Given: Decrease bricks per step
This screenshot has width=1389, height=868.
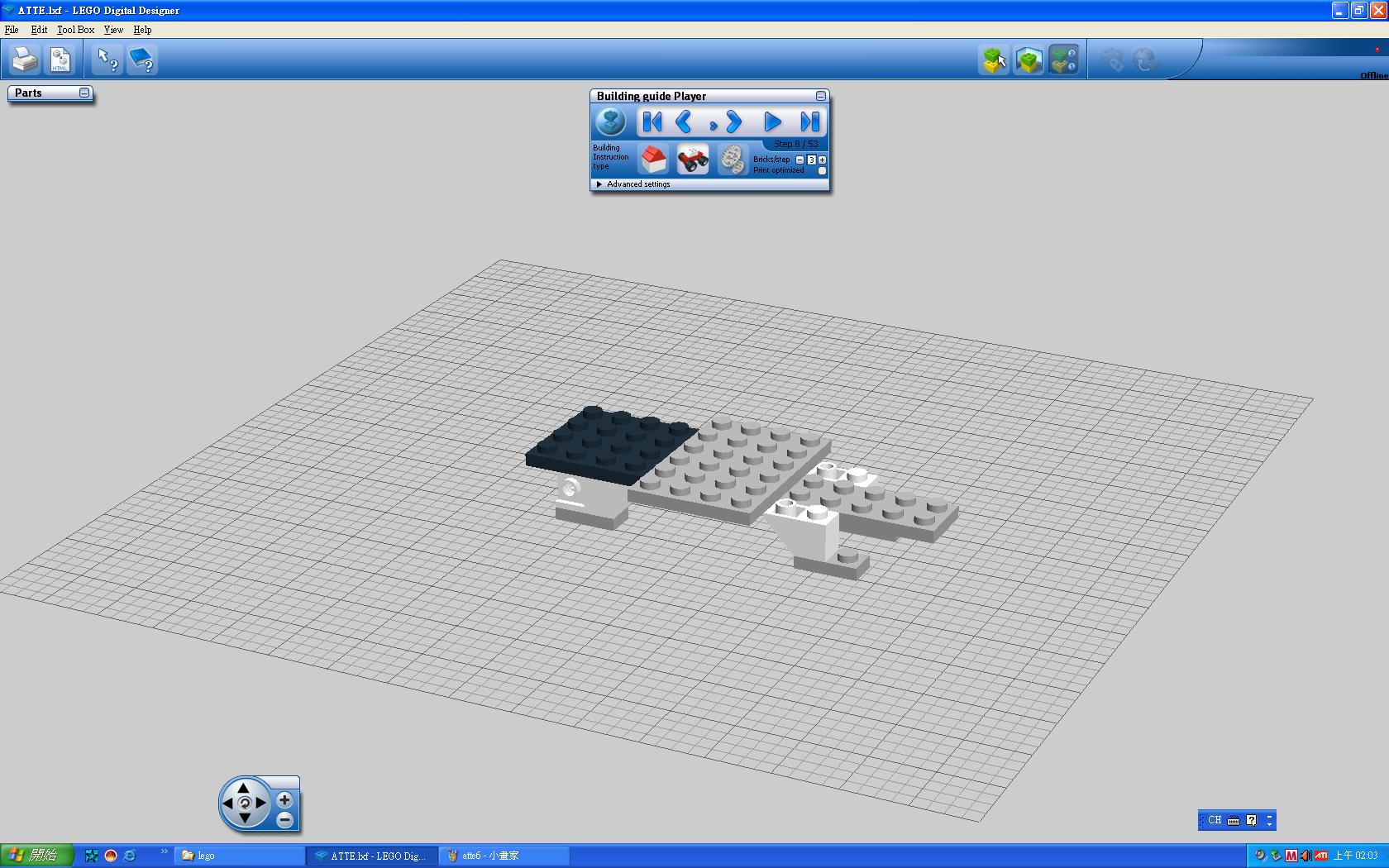Looking at the screenshot, I should 800,160.
